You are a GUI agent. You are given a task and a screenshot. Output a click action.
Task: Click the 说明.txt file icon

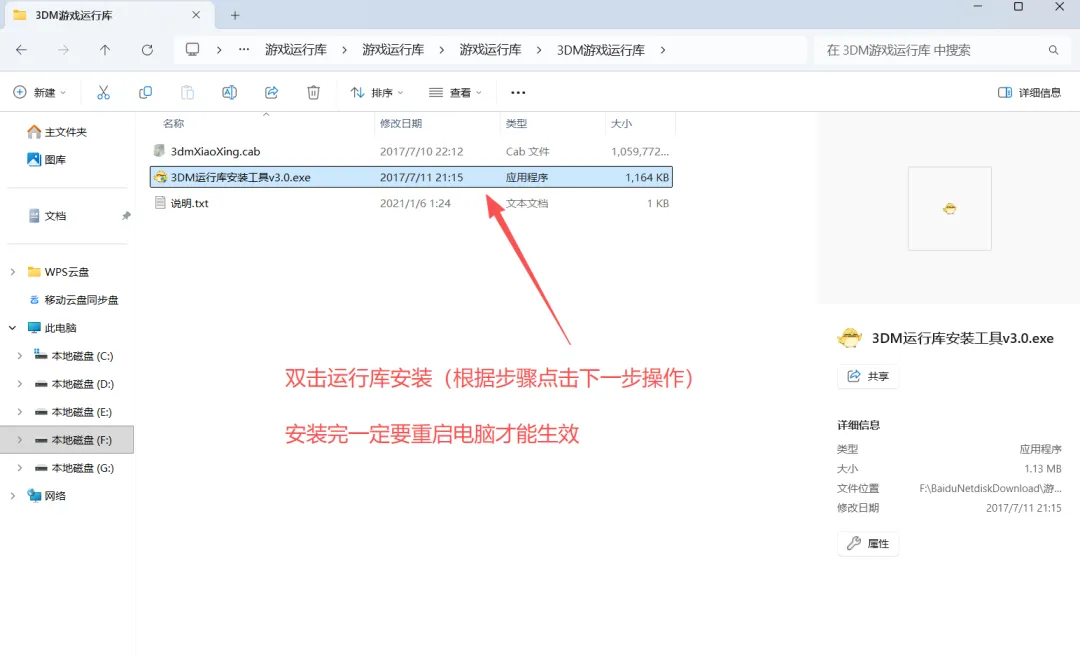pos(160,203)
